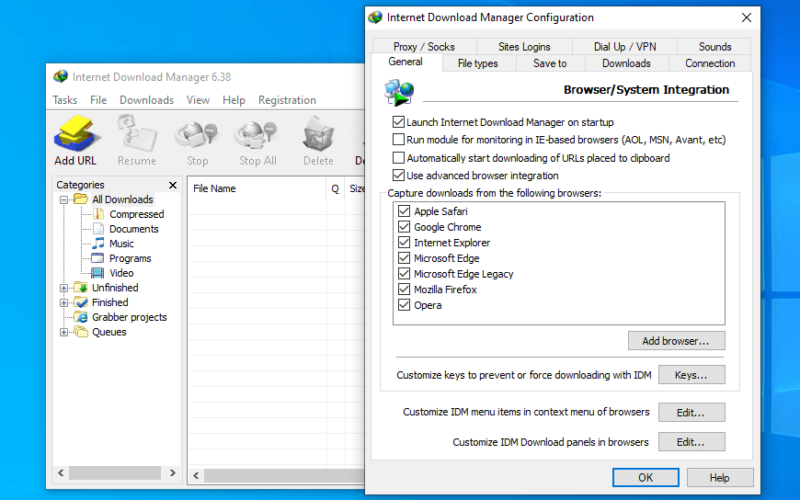
Task: Click the Stop toolbar icon
Action: (x=197, y=136)
